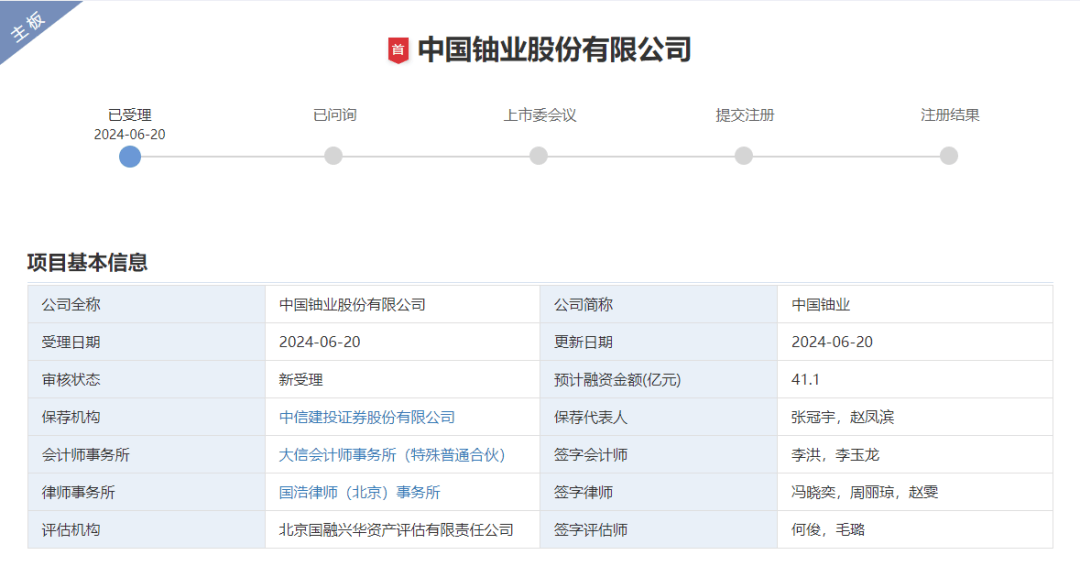Image resolution: width=1080 pixels, height=566 pixels.
Task: Open the 国浩律师（北京）事务所 law firm link
Action: (x=359, y=492)
